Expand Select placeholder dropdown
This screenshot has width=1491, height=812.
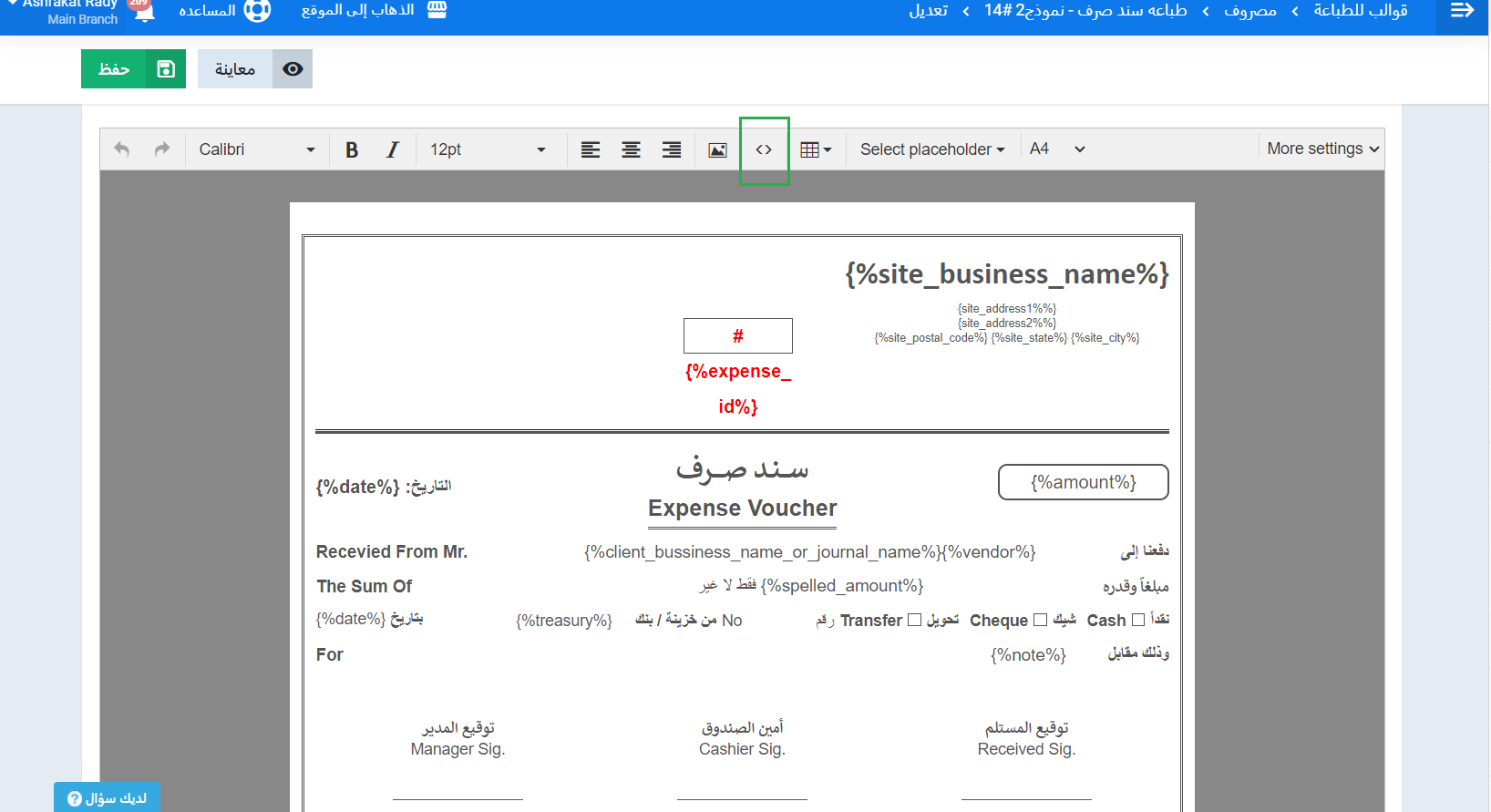pyautogui.click(x=931, y=149)
